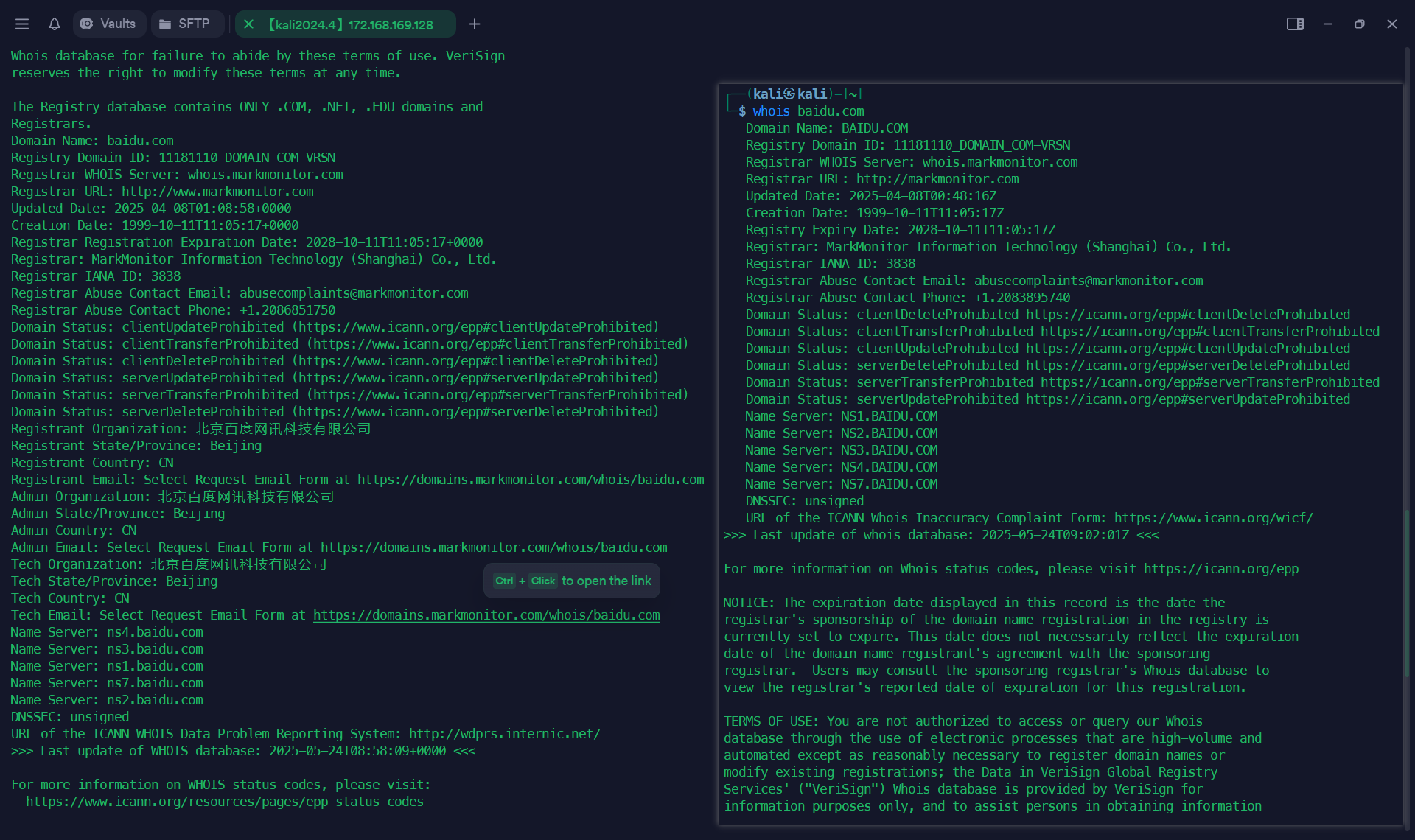Open icann.org/wicf complaint form link

[x=1213, y=518]
